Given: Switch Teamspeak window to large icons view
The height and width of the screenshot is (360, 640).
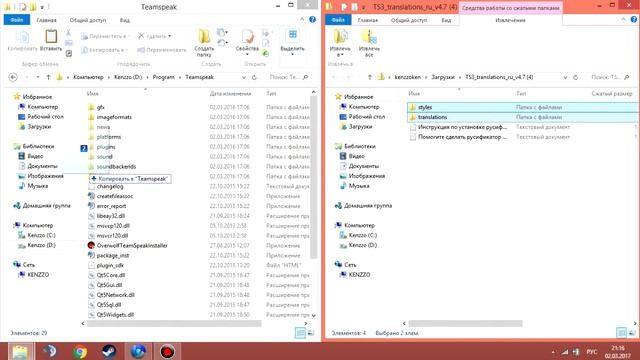Looking at the screenshot, I should pos(311,333).
